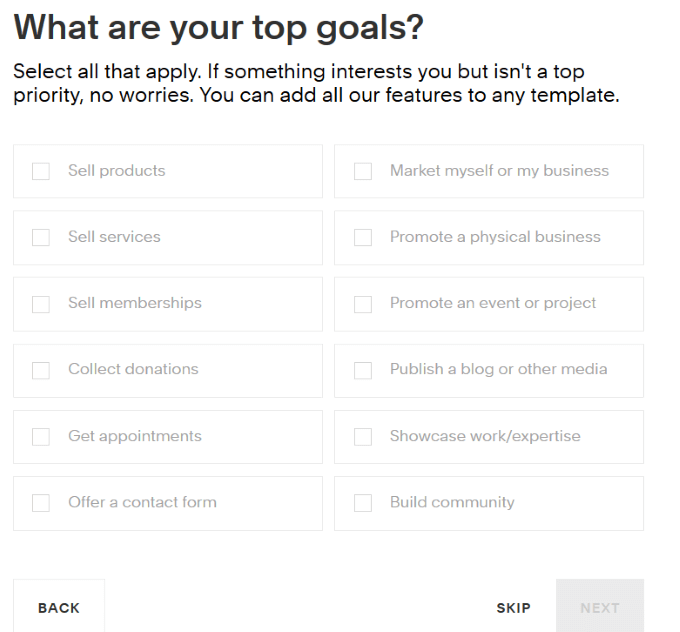Viewport: 680px width, 632px height.
Task: Check the Get appointments box
Action: 41,437
